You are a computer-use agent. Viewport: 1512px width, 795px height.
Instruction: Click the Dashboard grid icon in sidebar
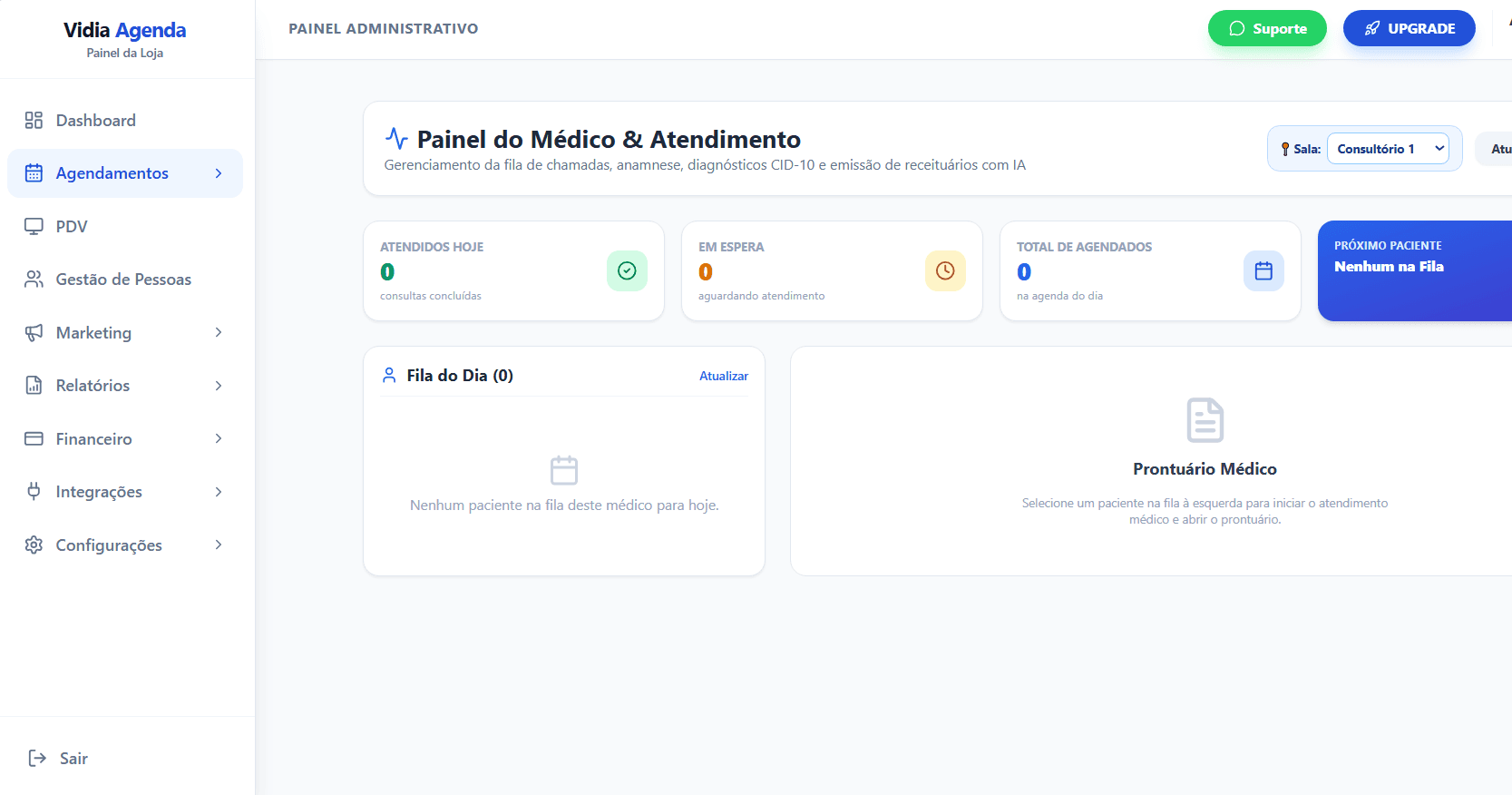[x=34, y=121]
